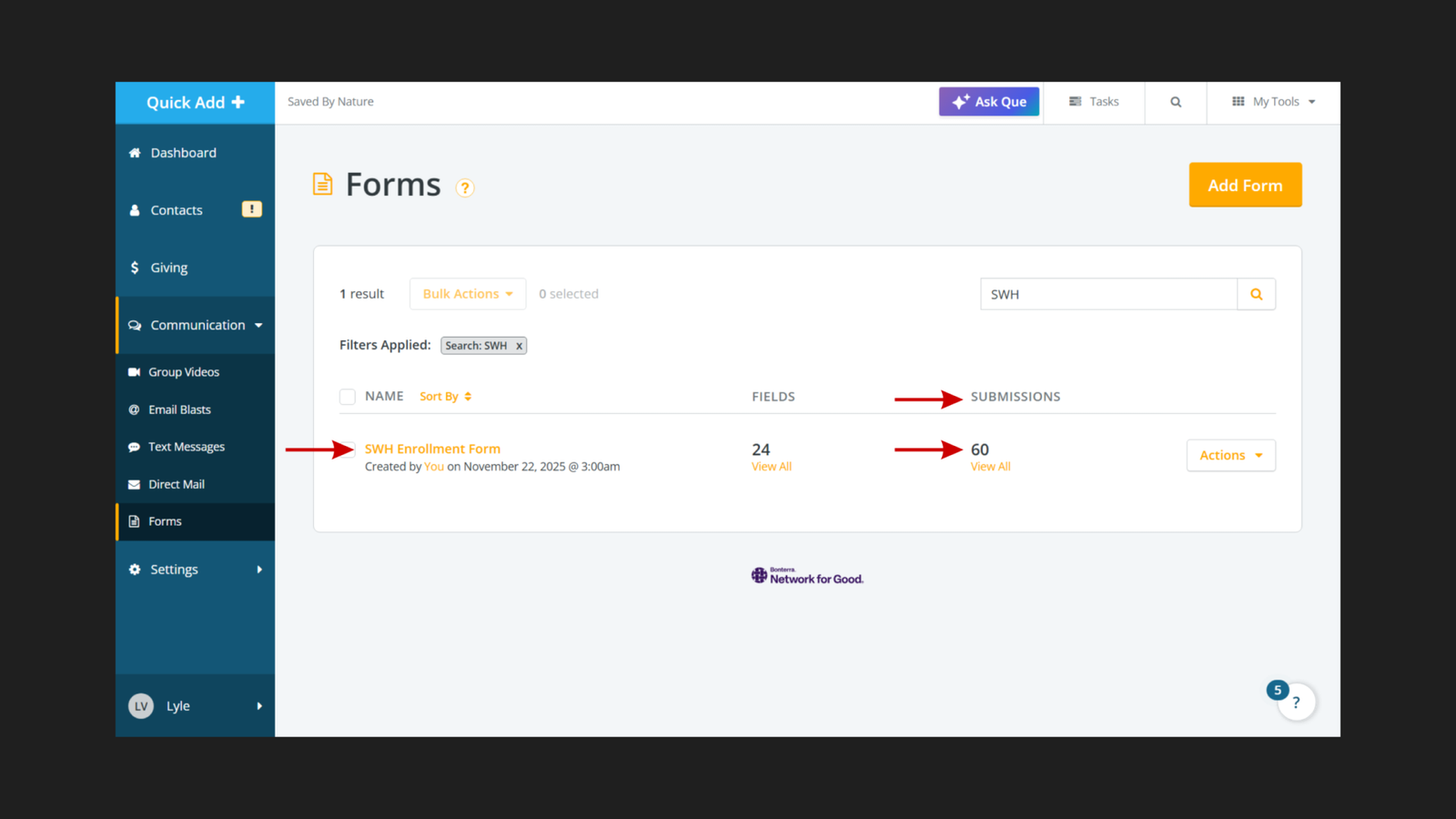The width and height of the screenshot is (1456, 819).
Task: Open search using the magnifier icon in top bar
Action: point(1175,102)
